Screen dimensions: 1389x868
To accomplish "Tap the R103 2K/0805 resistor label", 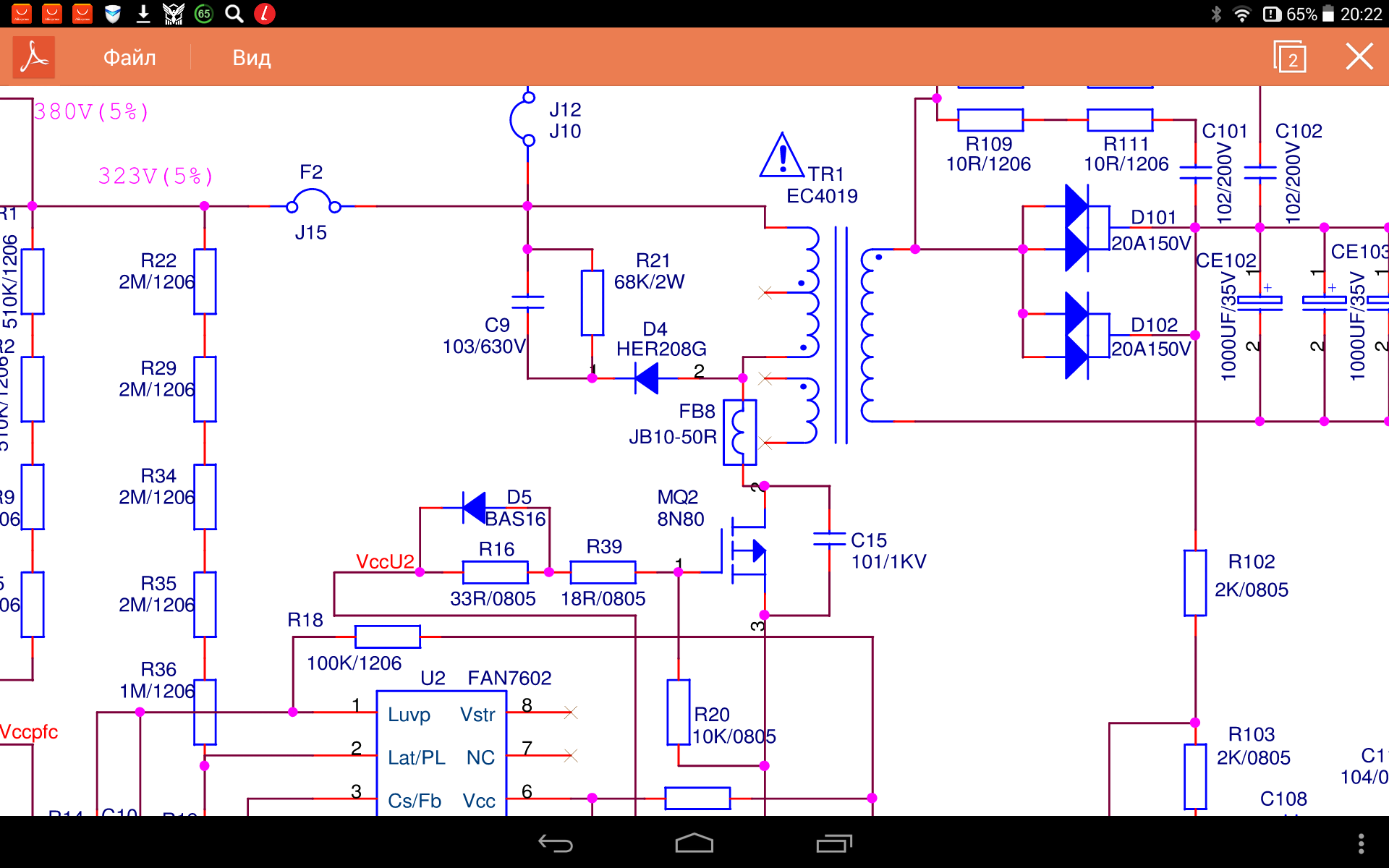I will (1254, 746).
